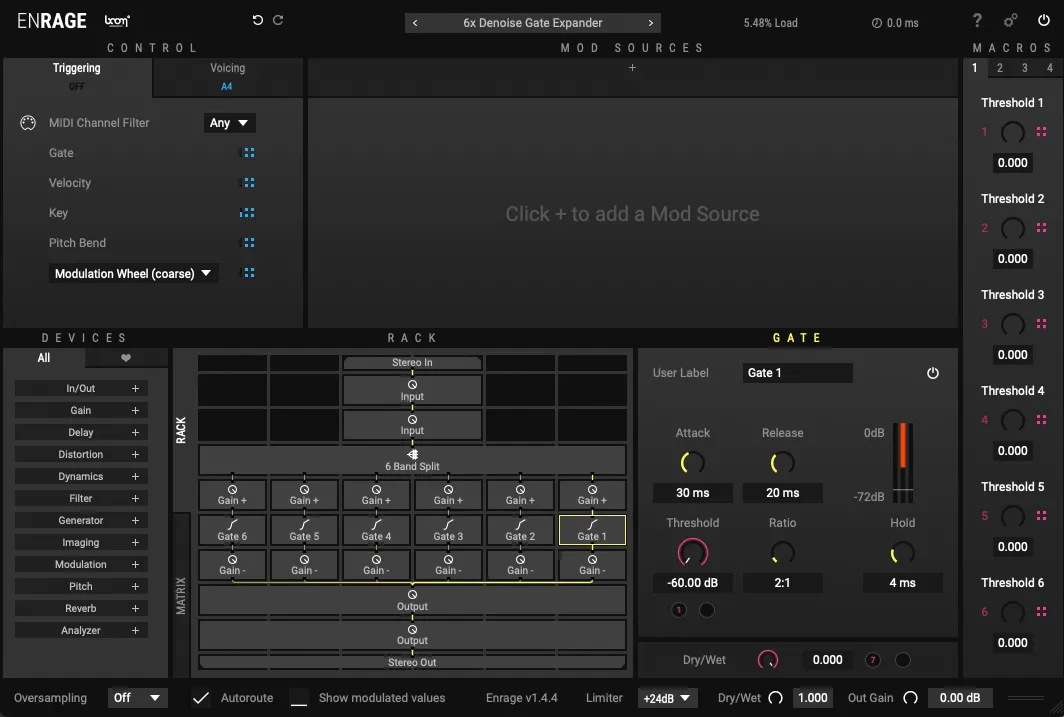Click the undo arrow icon
Image resolution: width=1064 pixels, height=717 pixels.
257,21
